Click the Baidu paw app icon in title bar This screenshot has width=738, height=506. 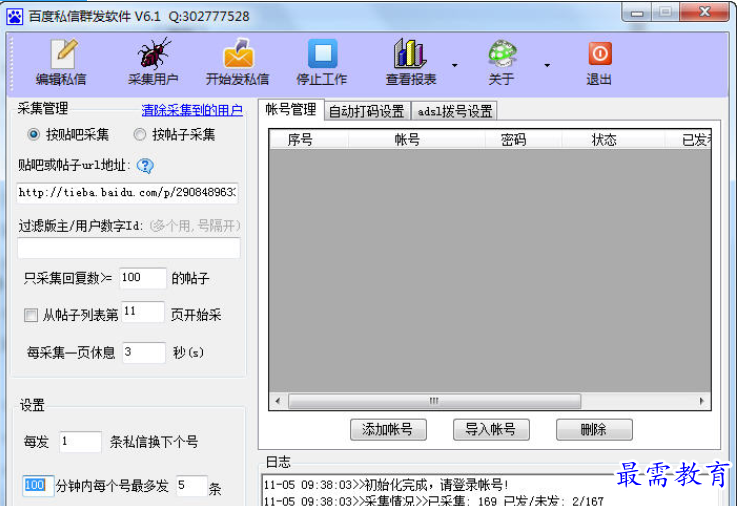pos(15,17)
